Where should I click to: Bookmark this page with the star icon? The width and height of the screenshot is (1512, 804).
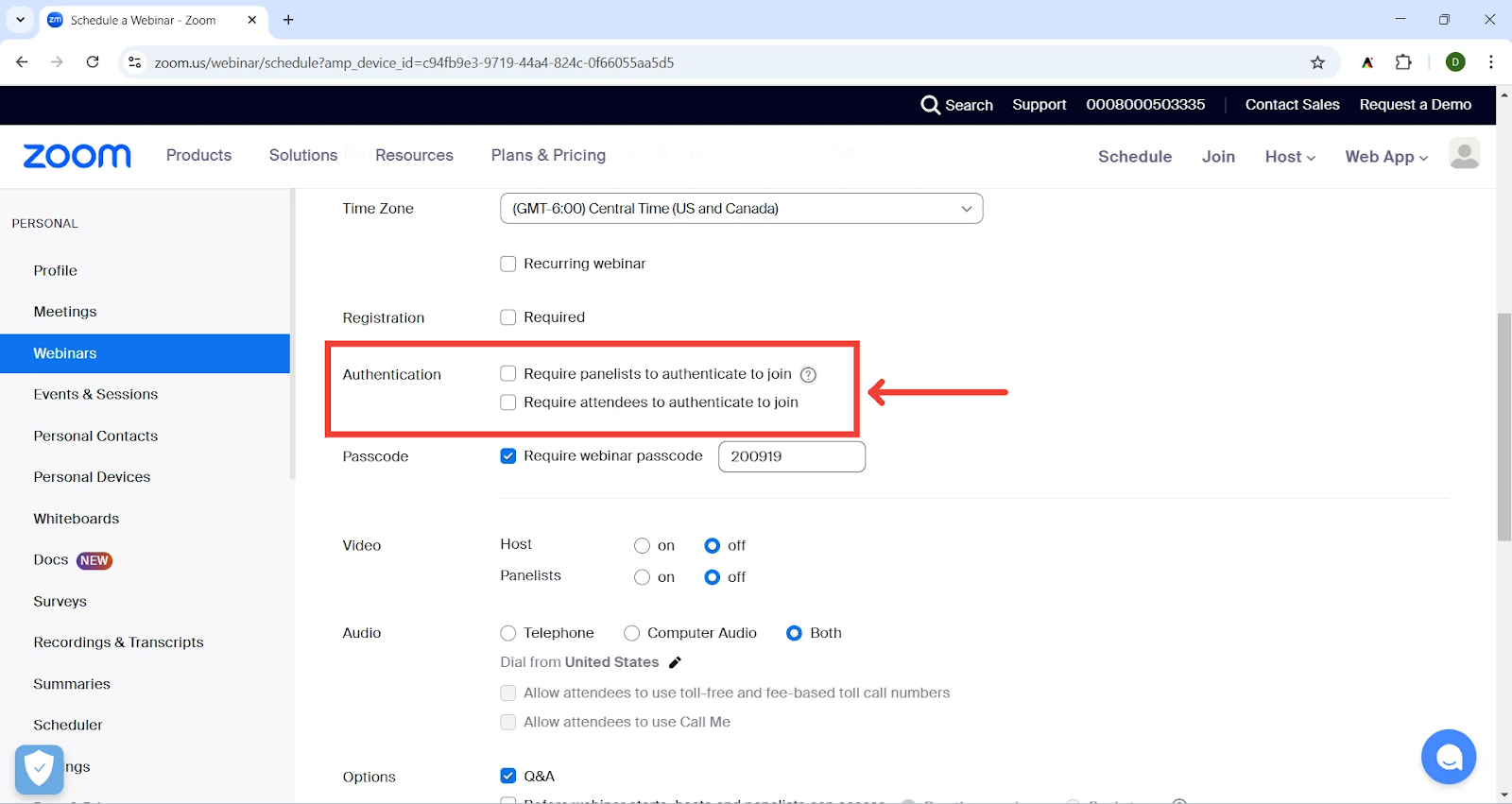tap(1317, 62)
